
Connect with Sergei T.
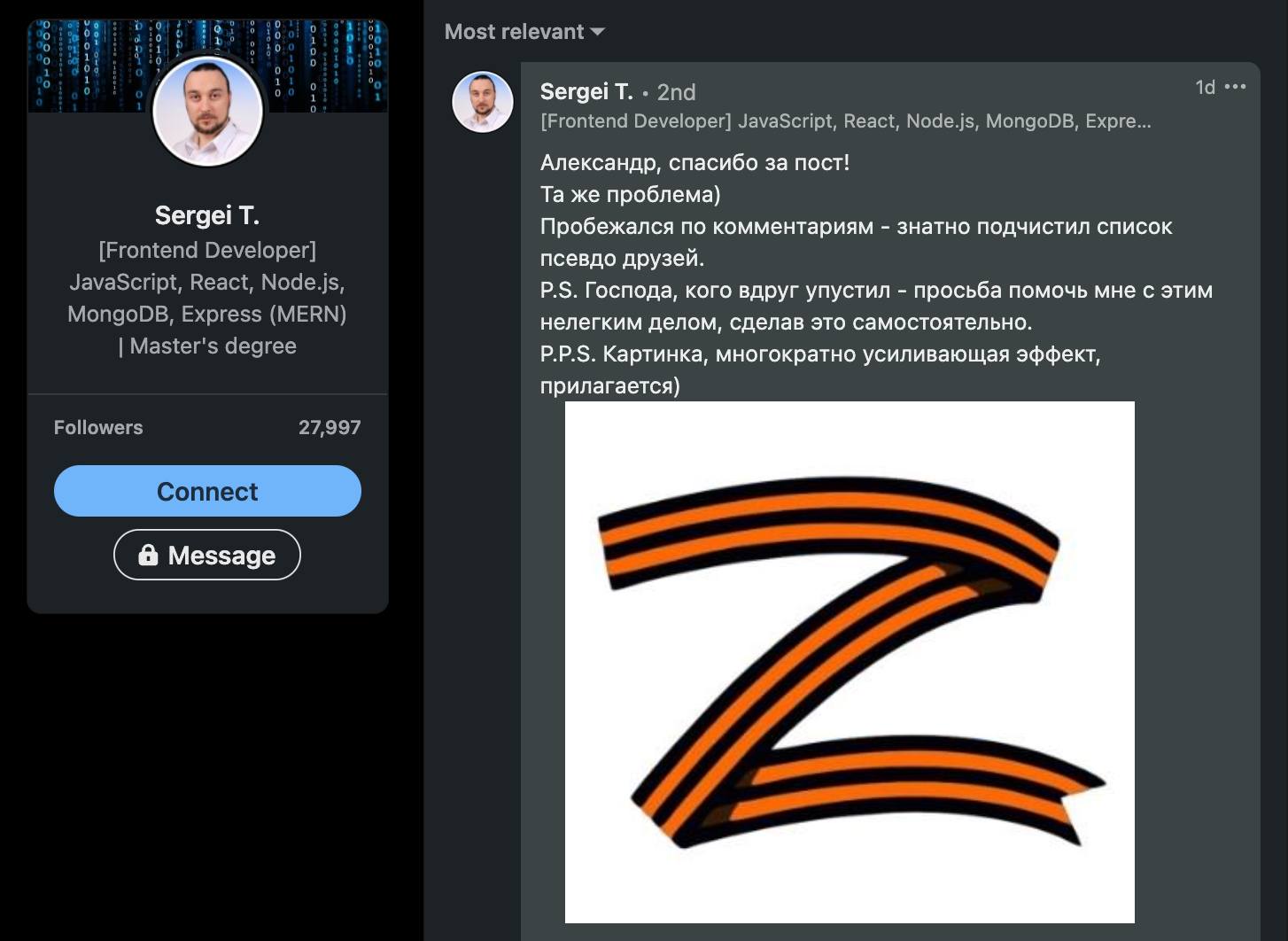coord(207,491)
